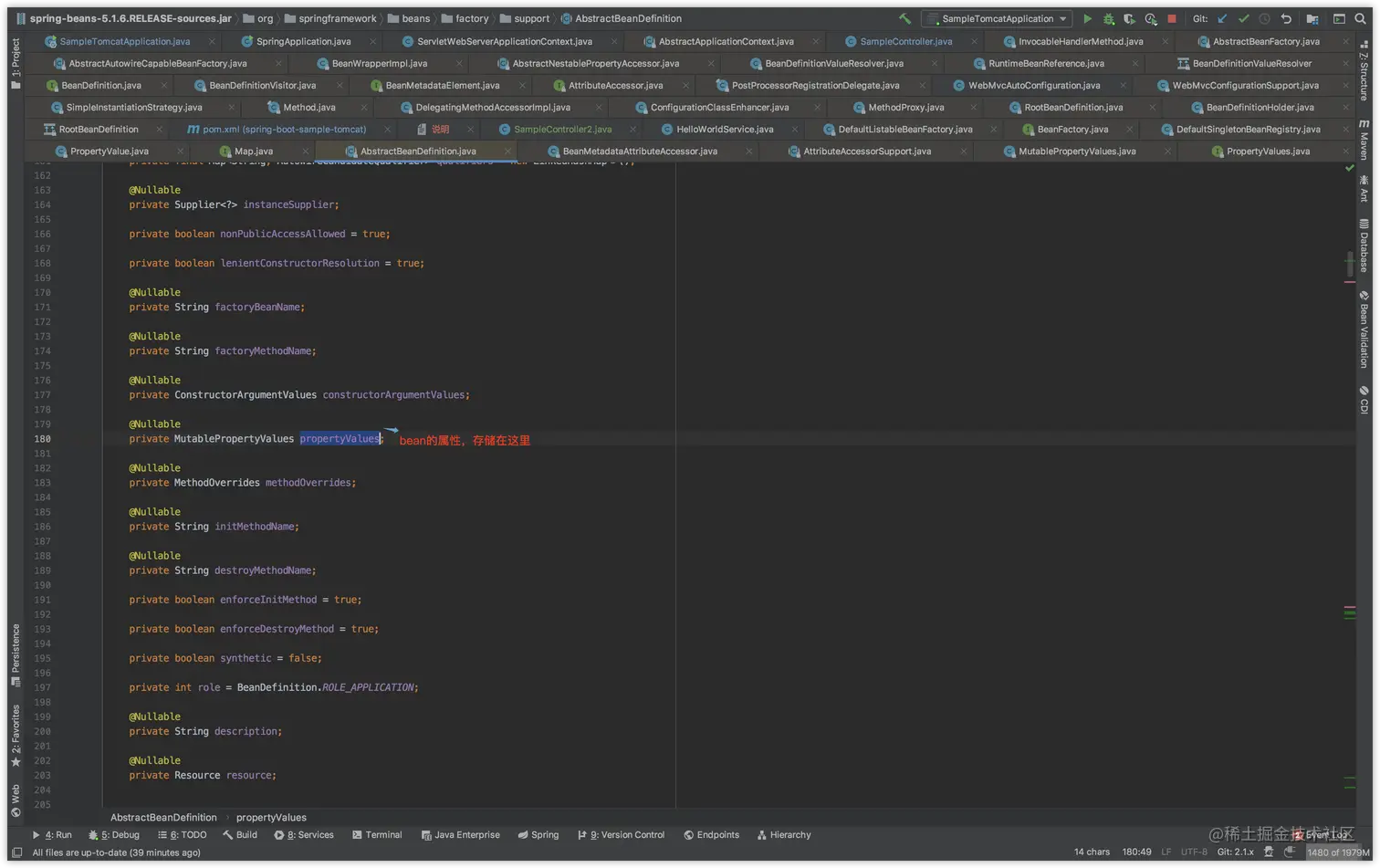Click Git Update Project arrow icon
Image resolution: width=1380 pixels, height=868 pixels.
(1222, 18)
